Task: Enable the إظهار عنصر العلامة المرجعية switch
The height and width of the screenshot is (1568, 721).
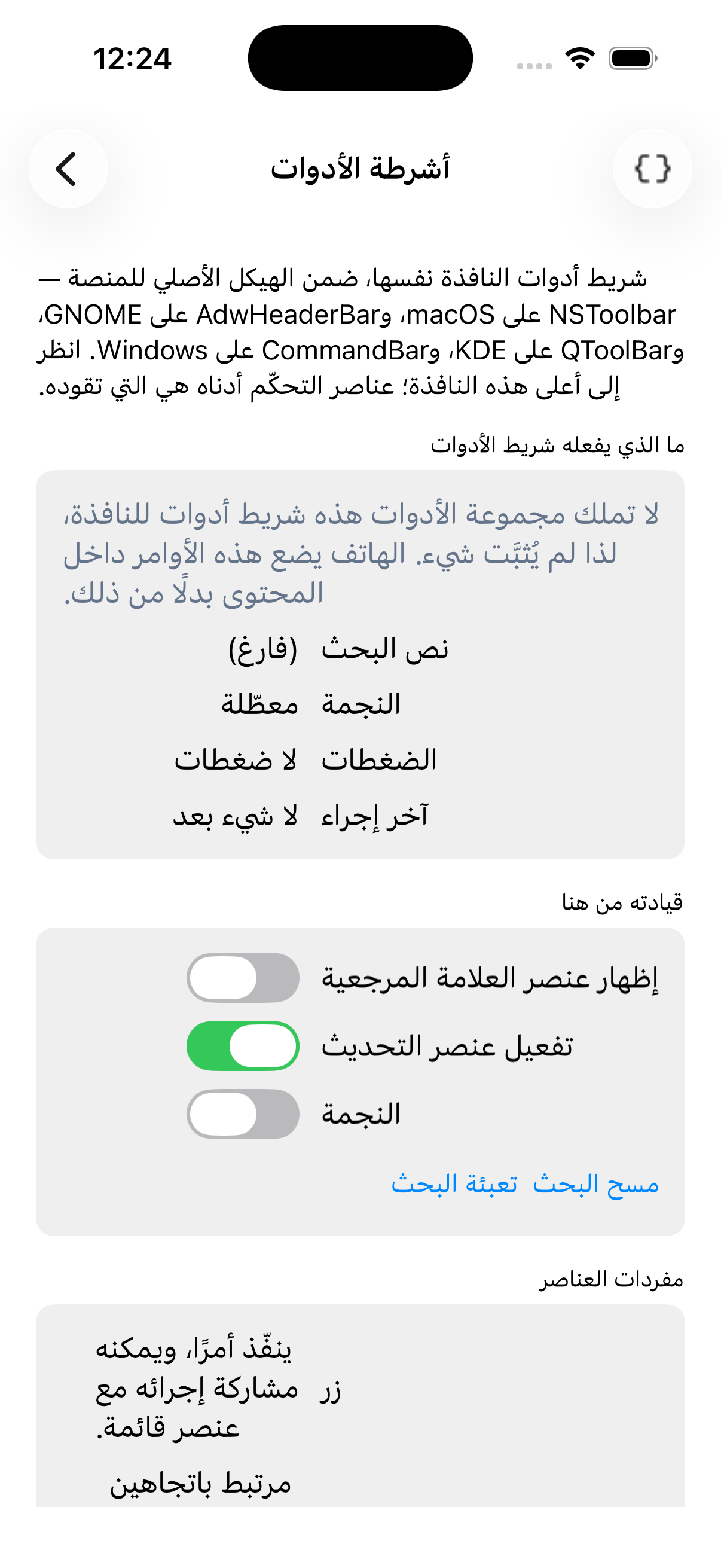Action: pyautogui.click(x=243, y=978)
